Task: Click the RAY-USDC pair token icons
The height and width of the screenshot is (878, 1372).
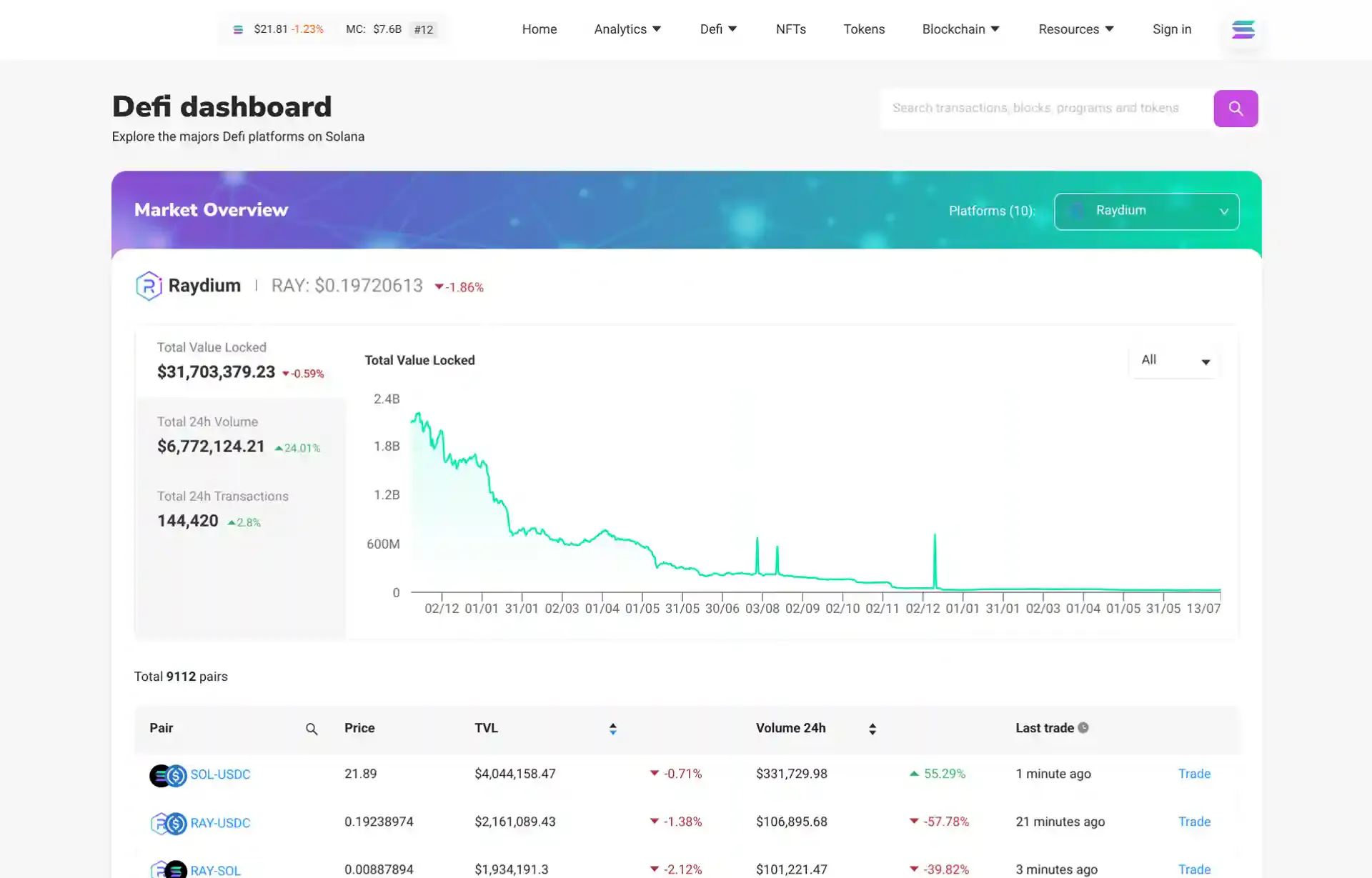Action: tap(168, 823)
